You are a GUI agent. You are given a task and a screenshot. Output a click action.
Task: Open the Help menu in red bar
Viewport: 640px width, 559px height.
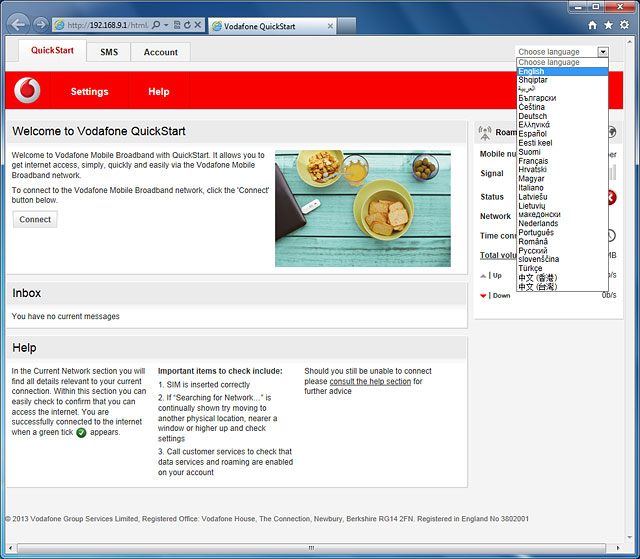click(159, 91)
